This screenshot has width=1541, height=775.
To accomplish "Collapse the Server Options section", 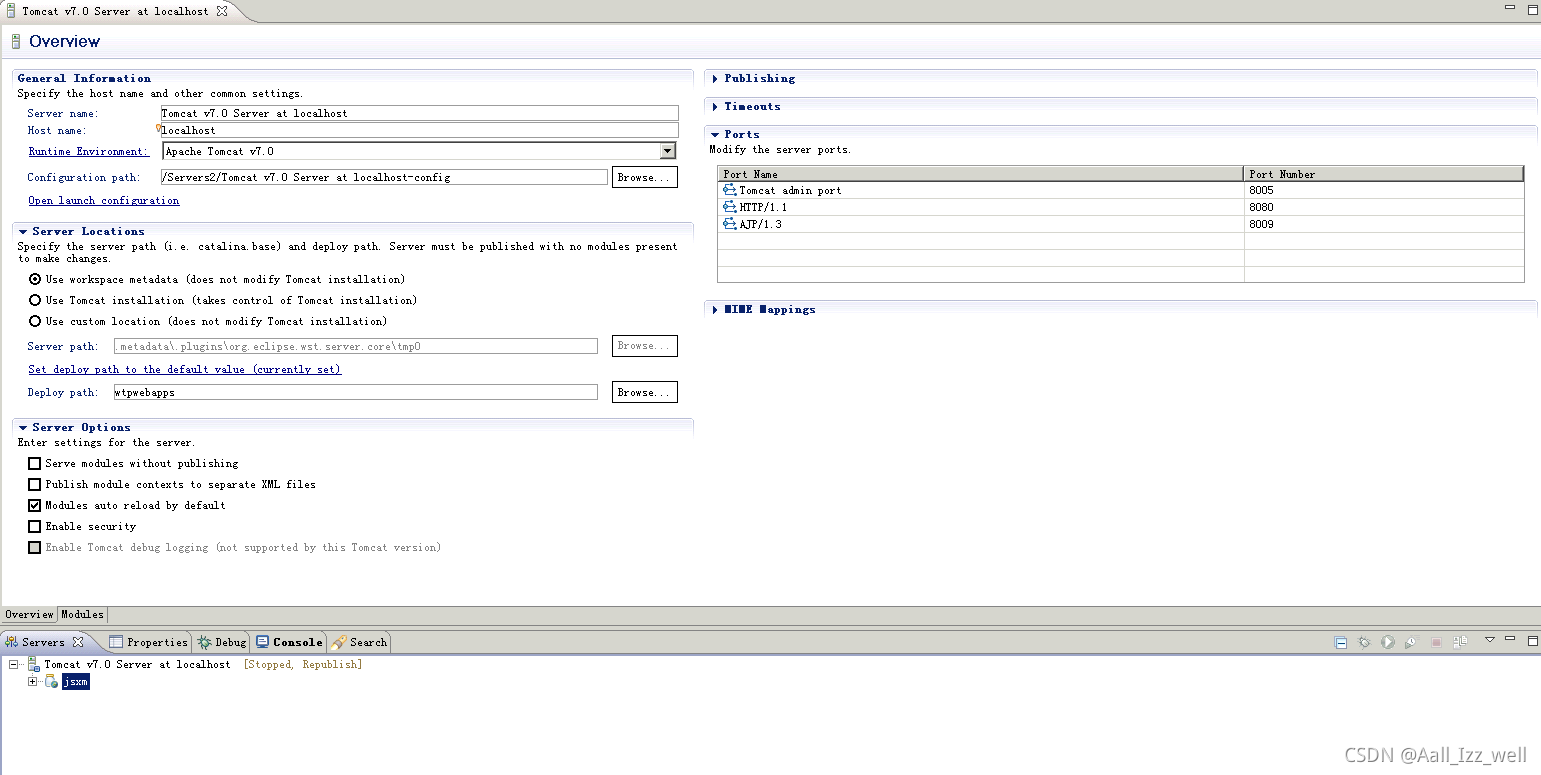I will pos(23,427).
